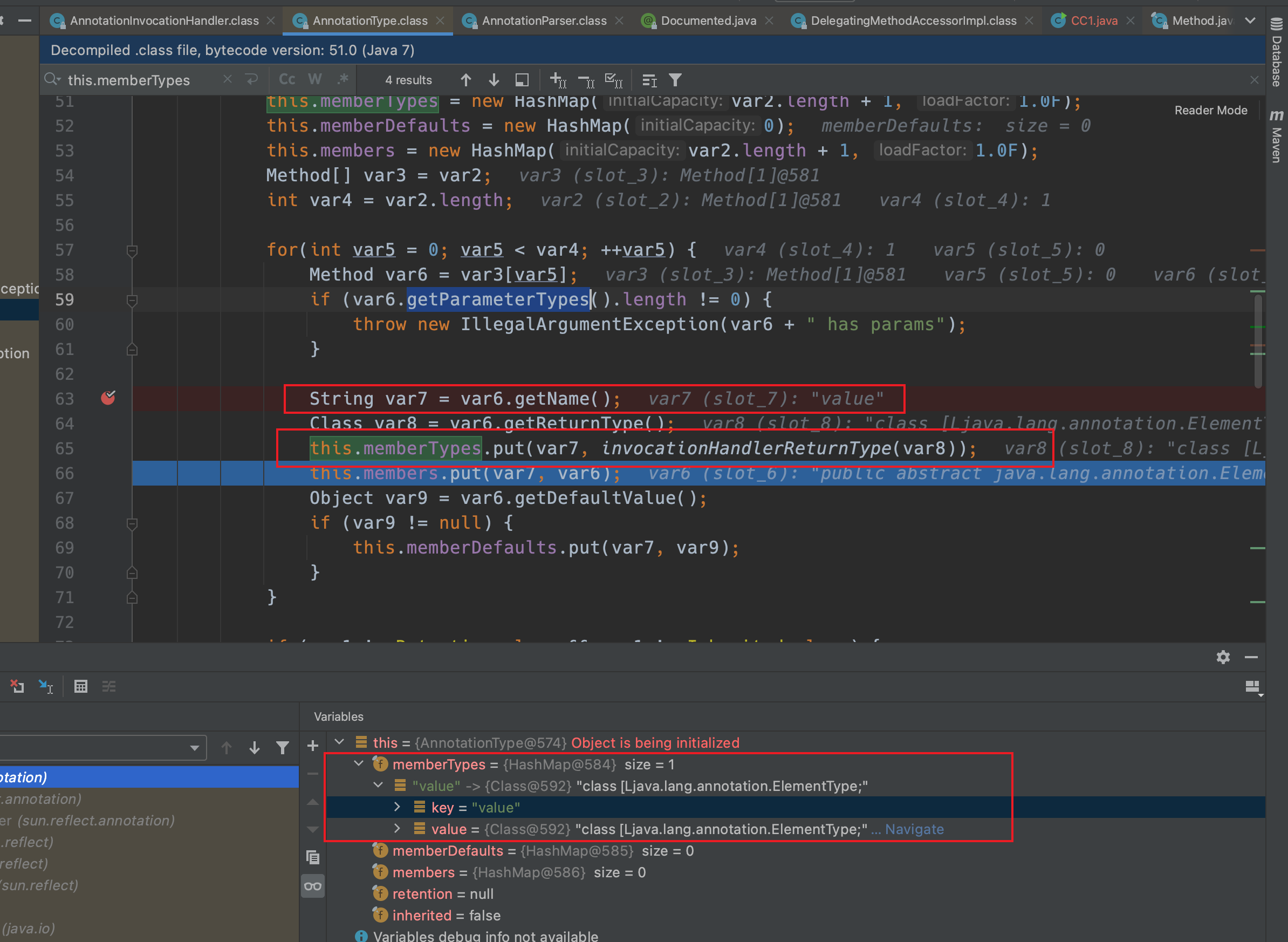Toggle whole words W option
The height and width of the screenshot is (942, 1288).
pyautogui.click(x=314, y=80)
